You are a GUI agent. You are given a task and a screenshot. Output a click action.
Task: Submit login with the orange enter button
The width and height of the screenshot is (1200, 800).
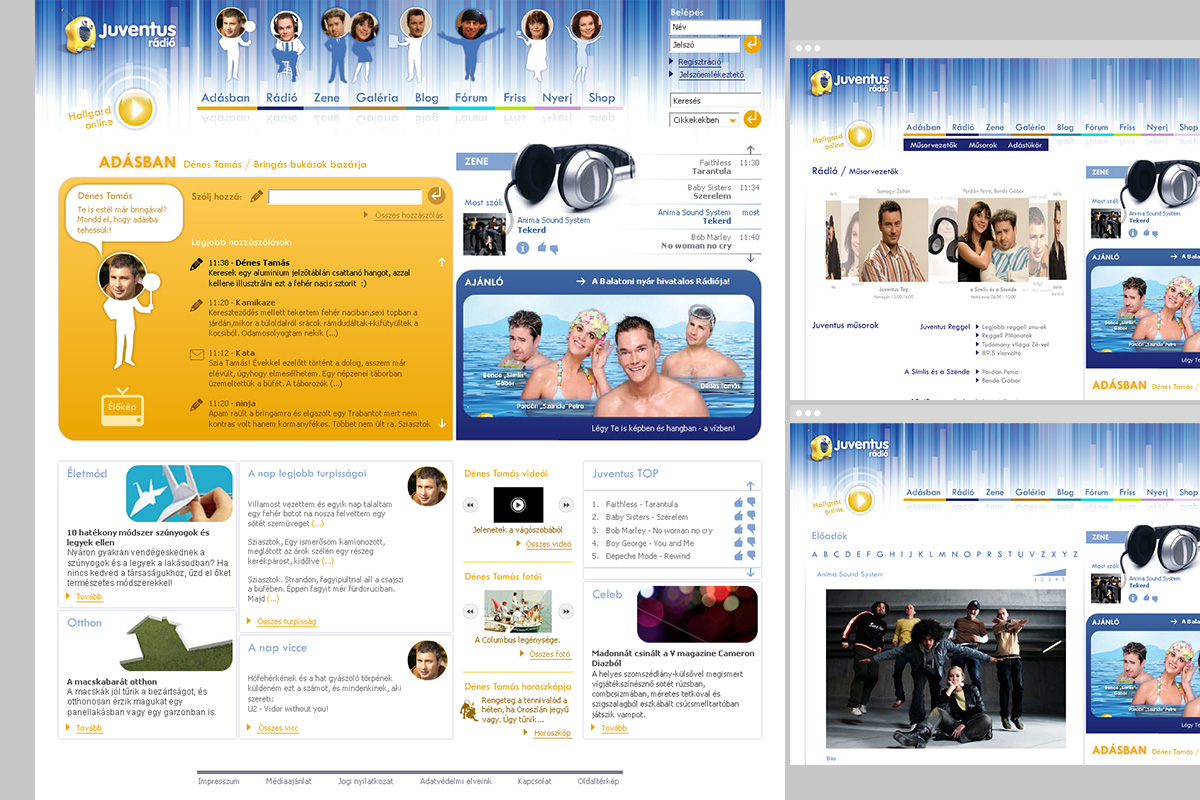click(x=752, y=44)
